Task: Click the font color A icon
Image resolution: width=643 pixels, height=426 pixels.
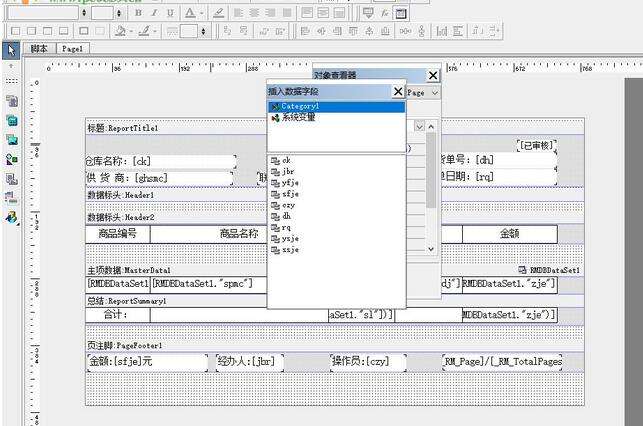Action: point(190,13)
